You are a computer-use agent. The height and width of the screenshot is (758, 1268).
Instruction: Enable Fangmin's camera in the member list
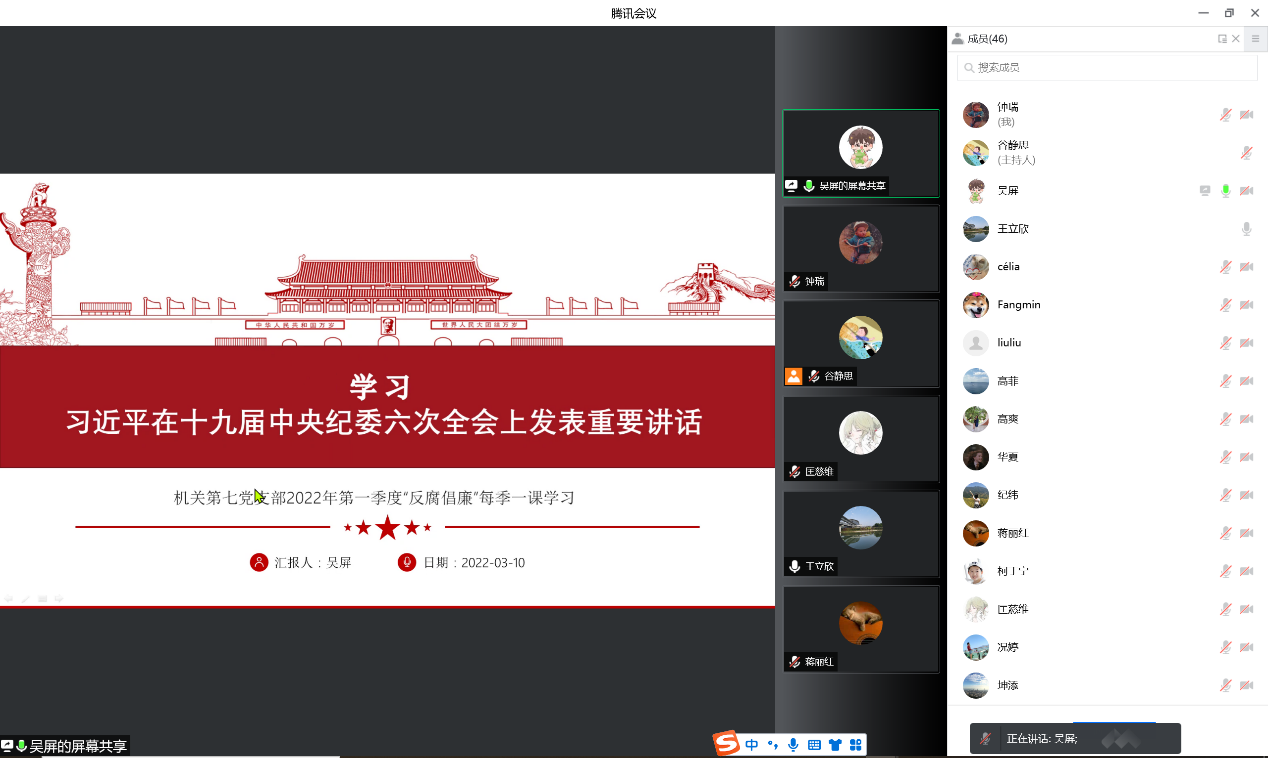tap(1245, 304)
